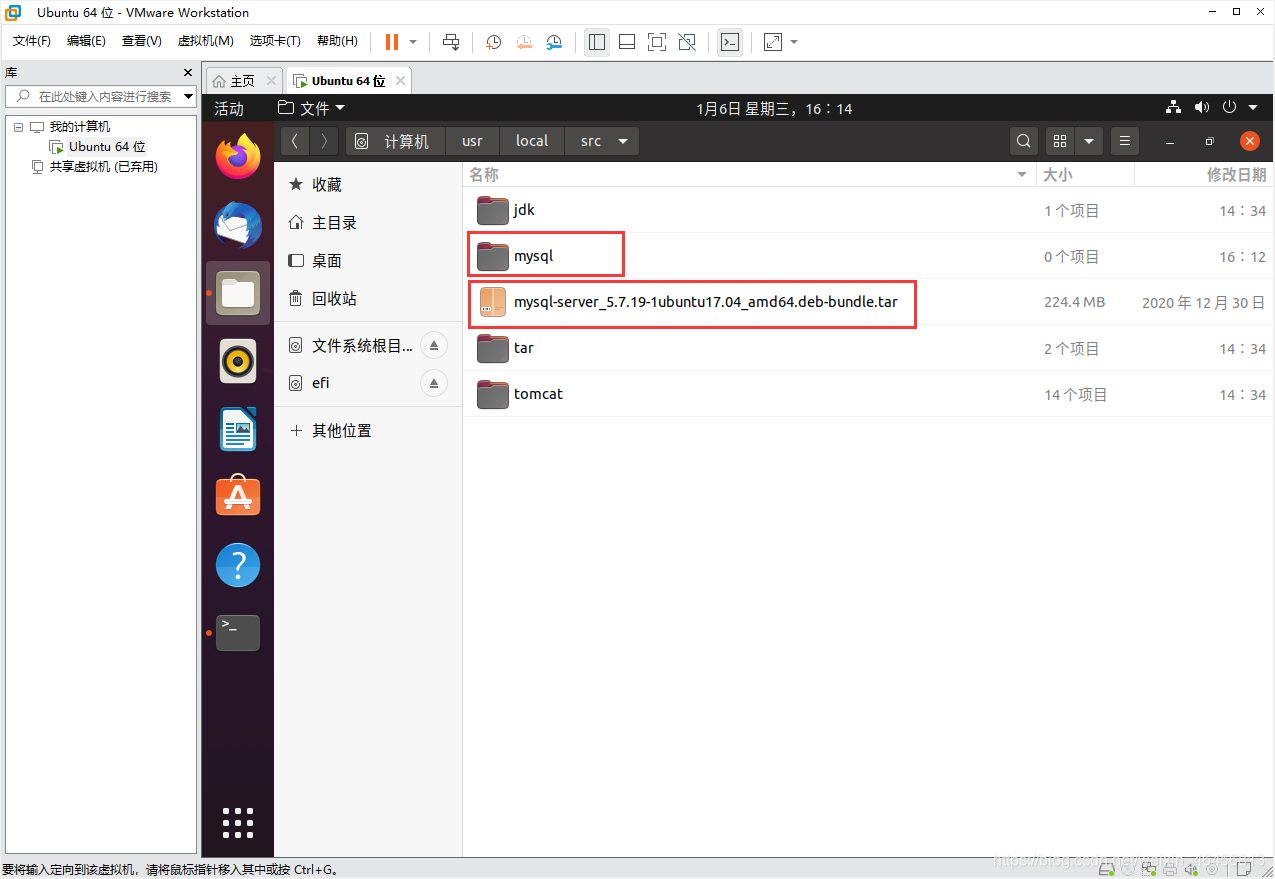
Task: Eject the efi volume
Action: tap(433, 383)
